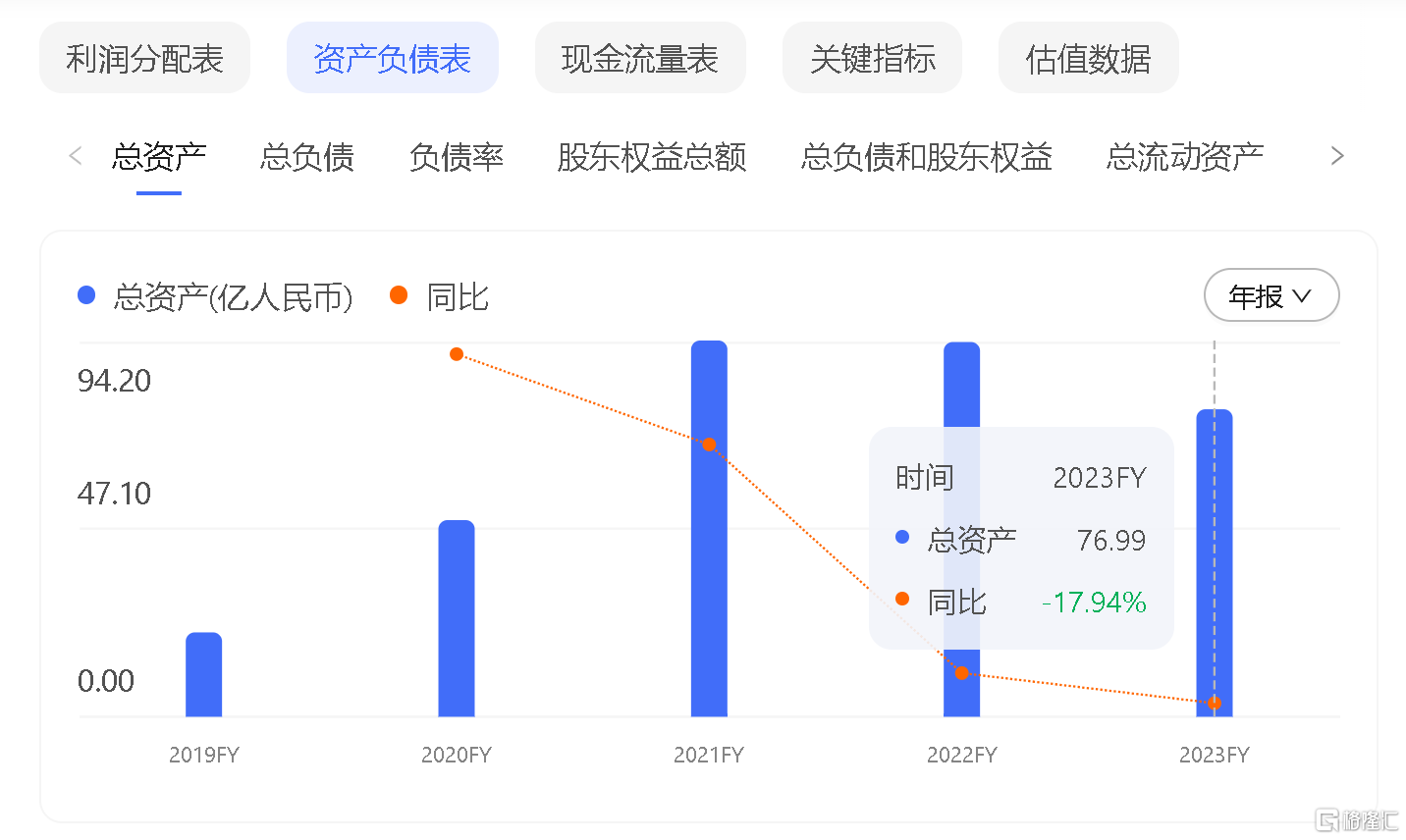Click the left scroll arrow for metrics
Image resolution: width=1406 pixels, height=840 pixels.
pyautogui.click(x=76, y=156)
